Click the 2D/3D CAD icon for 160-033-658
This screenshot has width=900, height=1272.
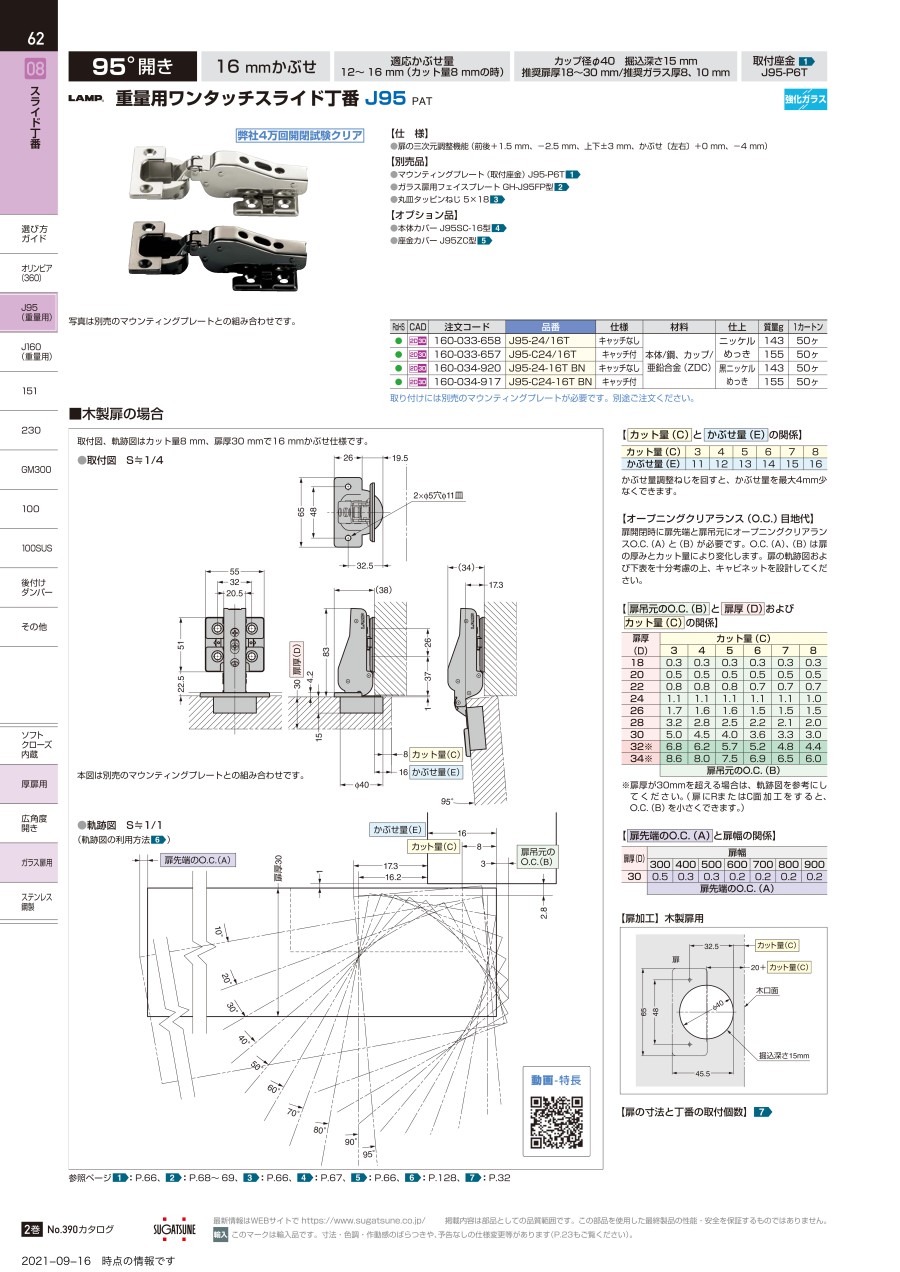pos(418,341)
